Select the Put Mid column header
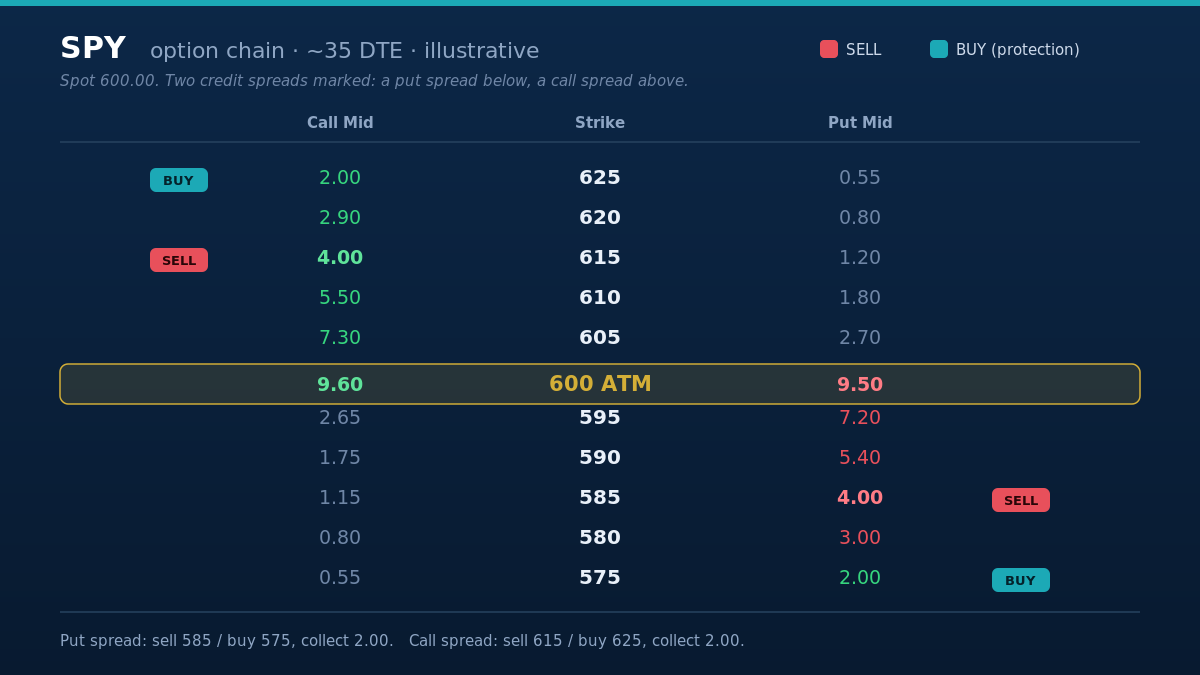The image size is (1200, 675). tap(860, 123)
